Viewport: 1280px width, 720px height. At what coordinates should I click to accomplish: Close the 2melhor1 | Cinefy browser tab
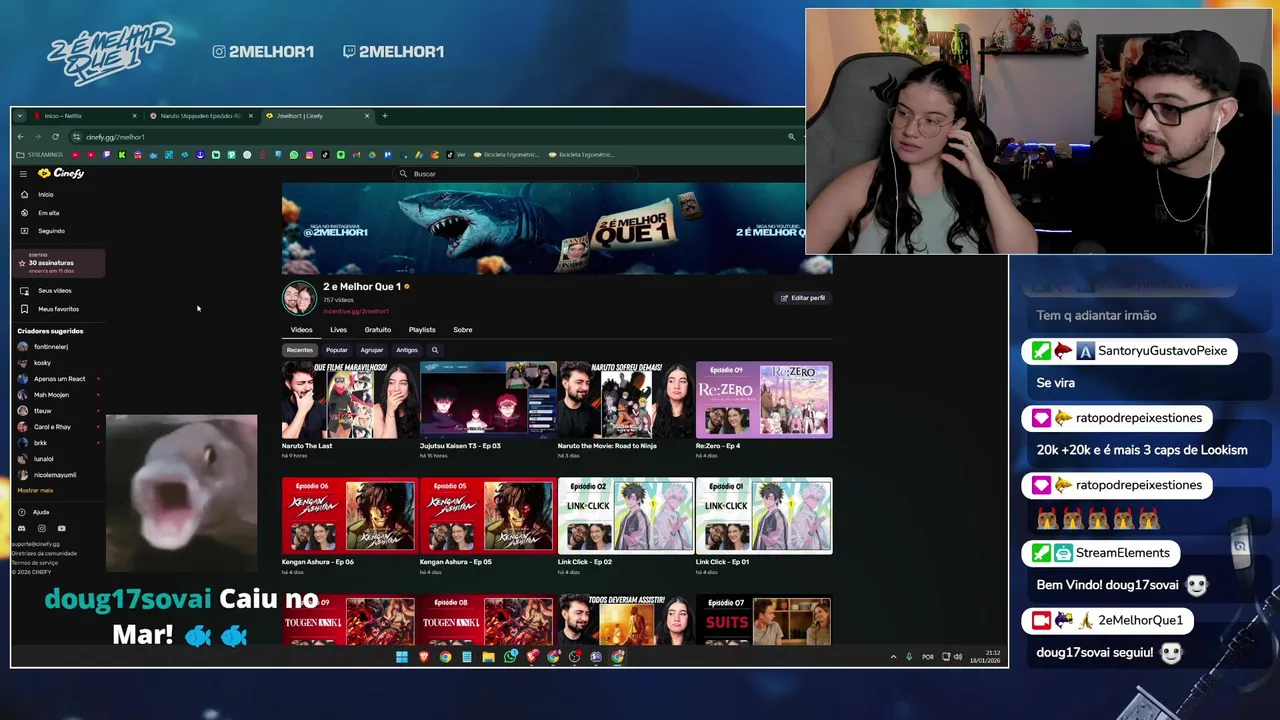pyautogui.click(x=367, y=116)
